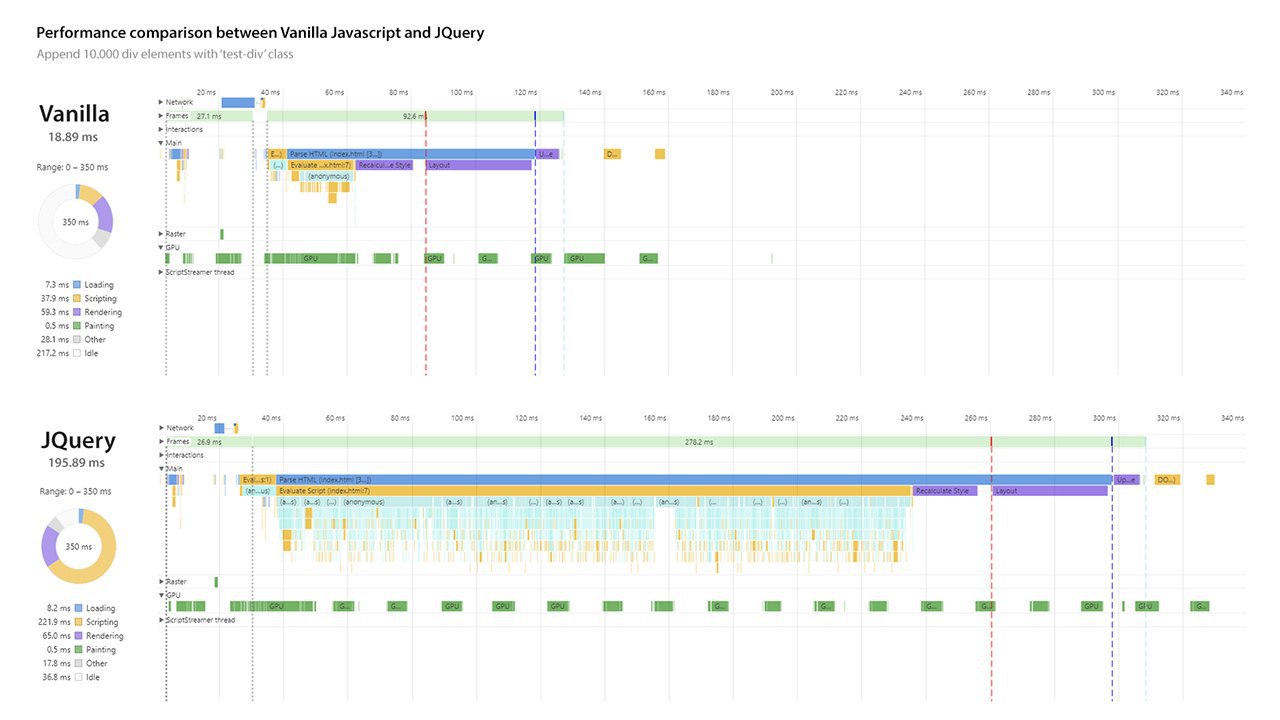Collapse the GPU track in Vanilla panel

tap(161, 247)
